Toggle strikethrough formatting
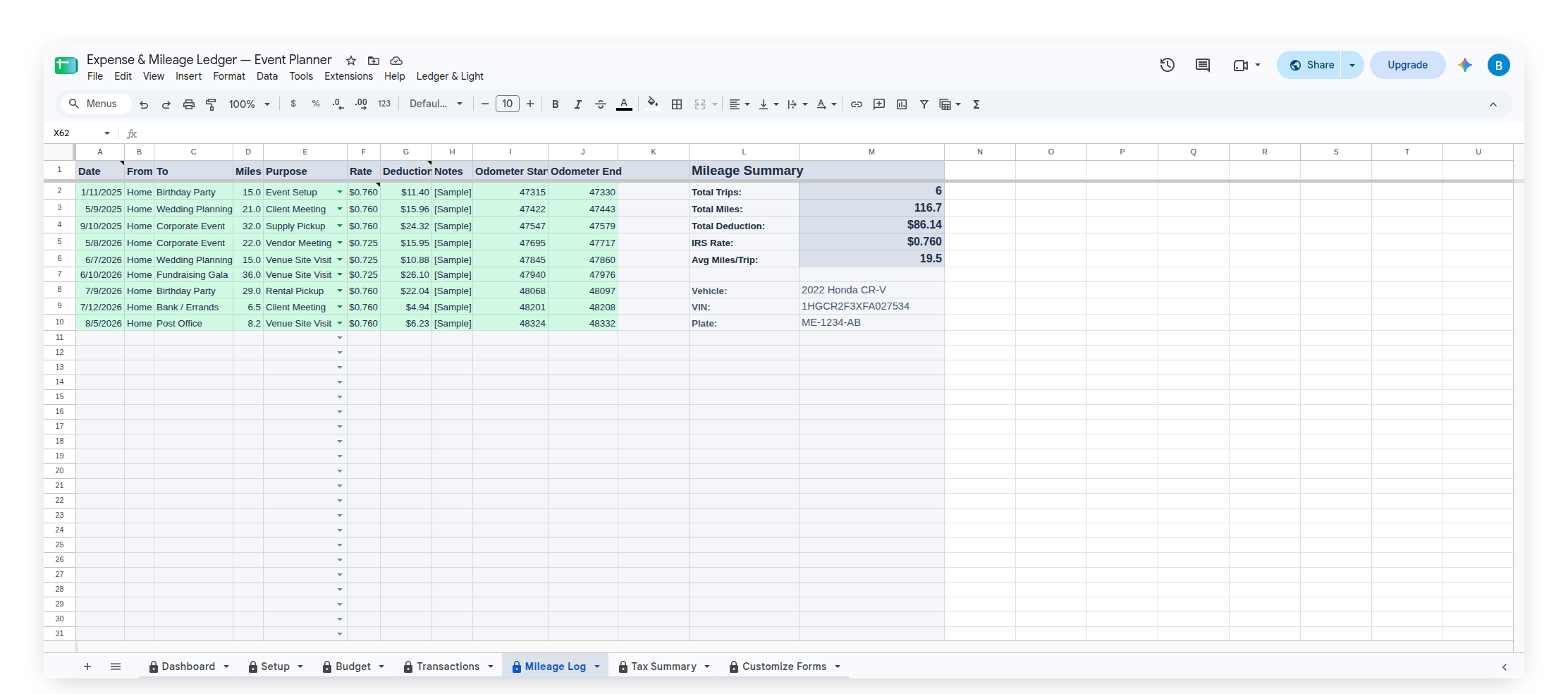1568x694 pixels. click(x=601, y=104)
